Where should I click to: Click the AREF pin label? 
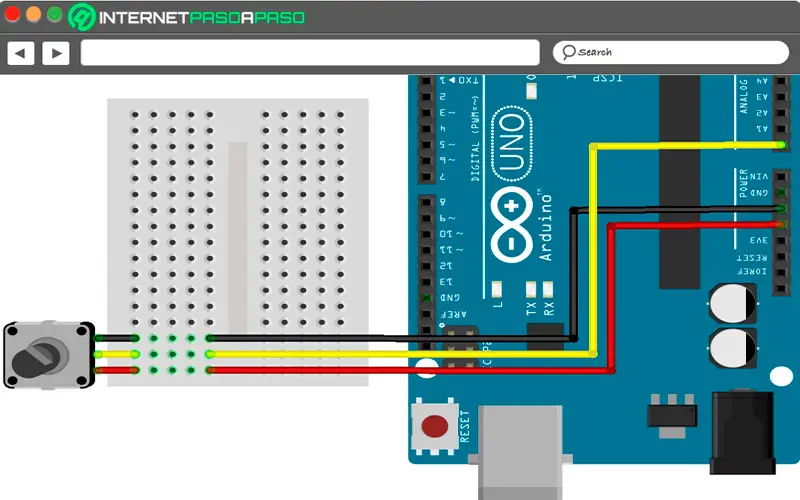point(453,314)
